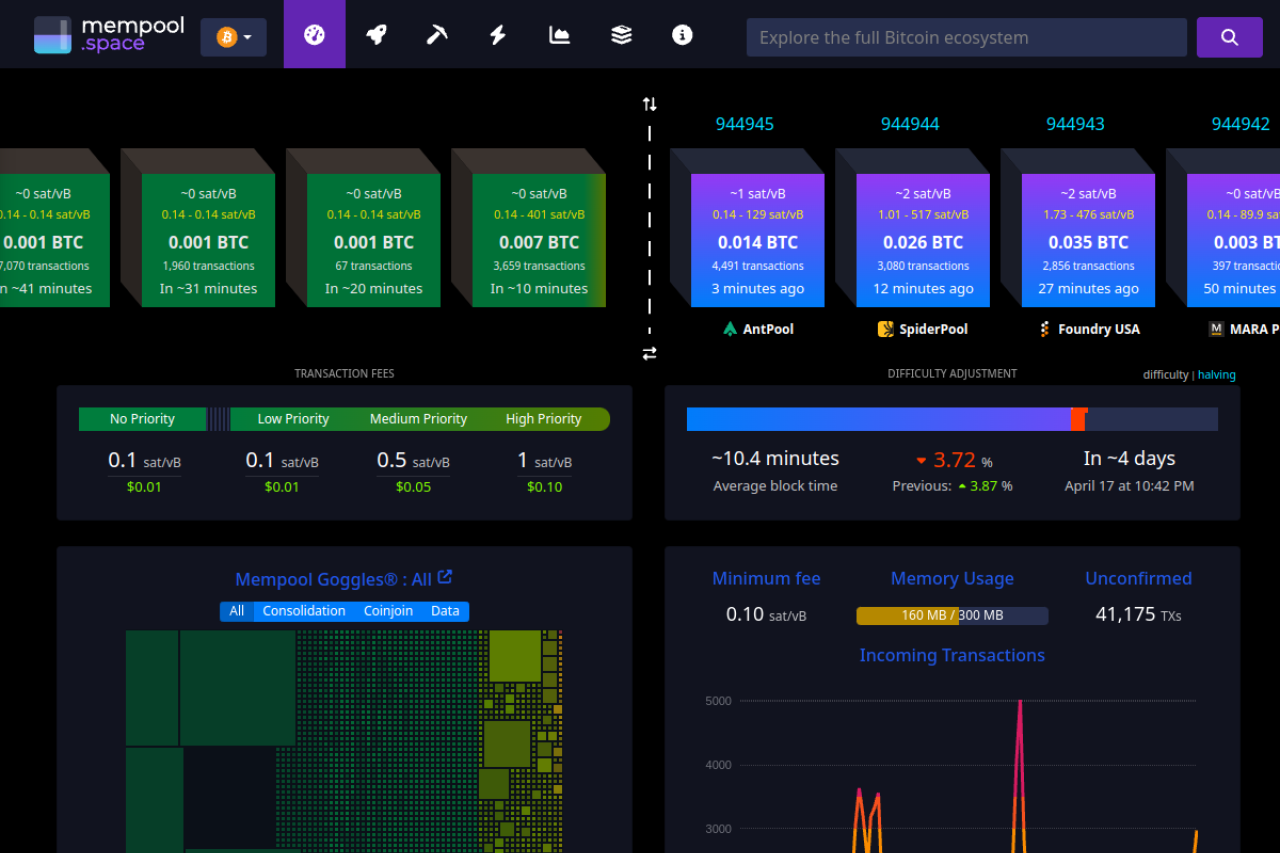Select the Consolidation goggles filter
The height and width of the screenshot is (853, 1280).
[304, 611]
